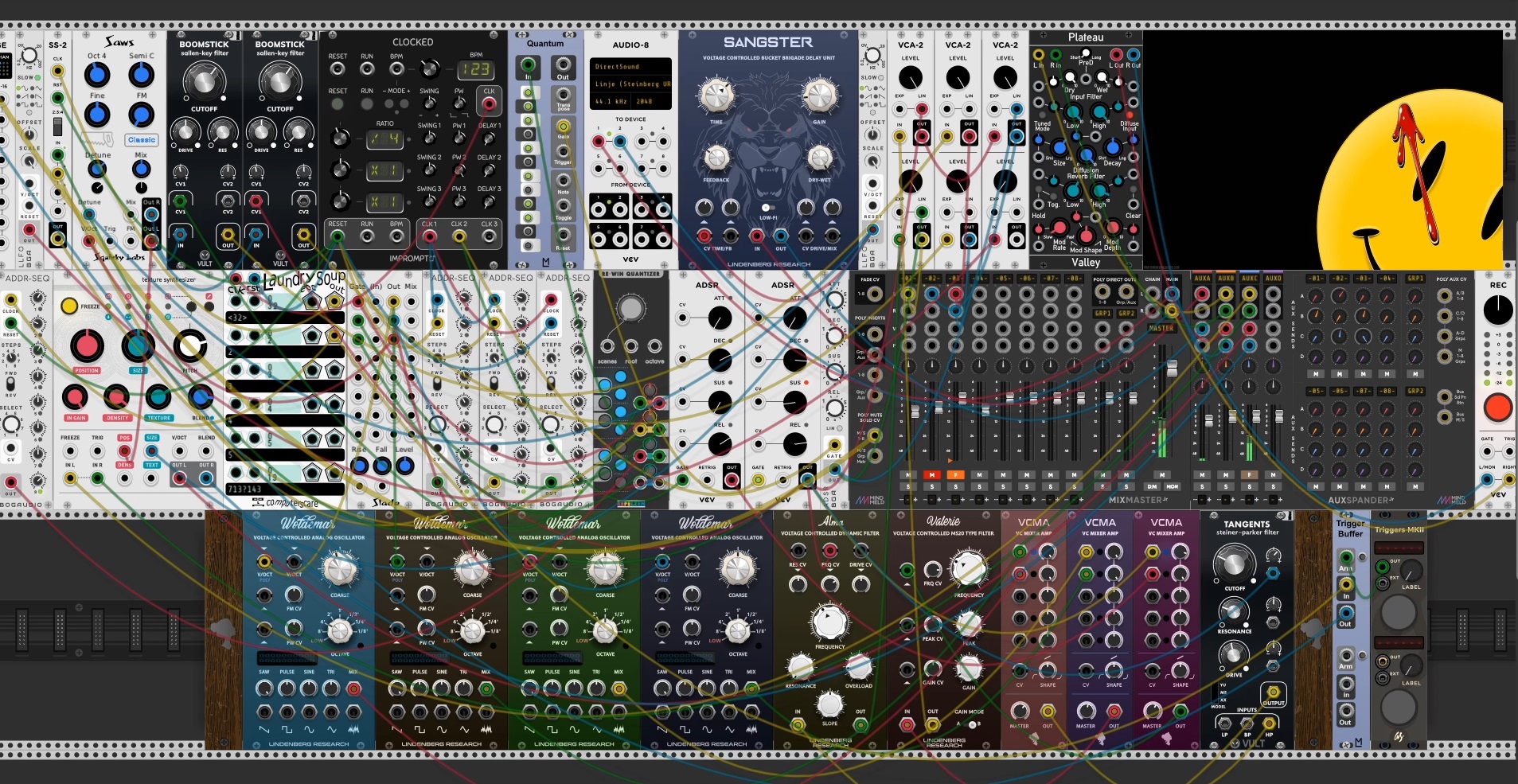Click the MixMaster channel 1 fader
This screenshot has height=784, width=1518.
(915, 412)
